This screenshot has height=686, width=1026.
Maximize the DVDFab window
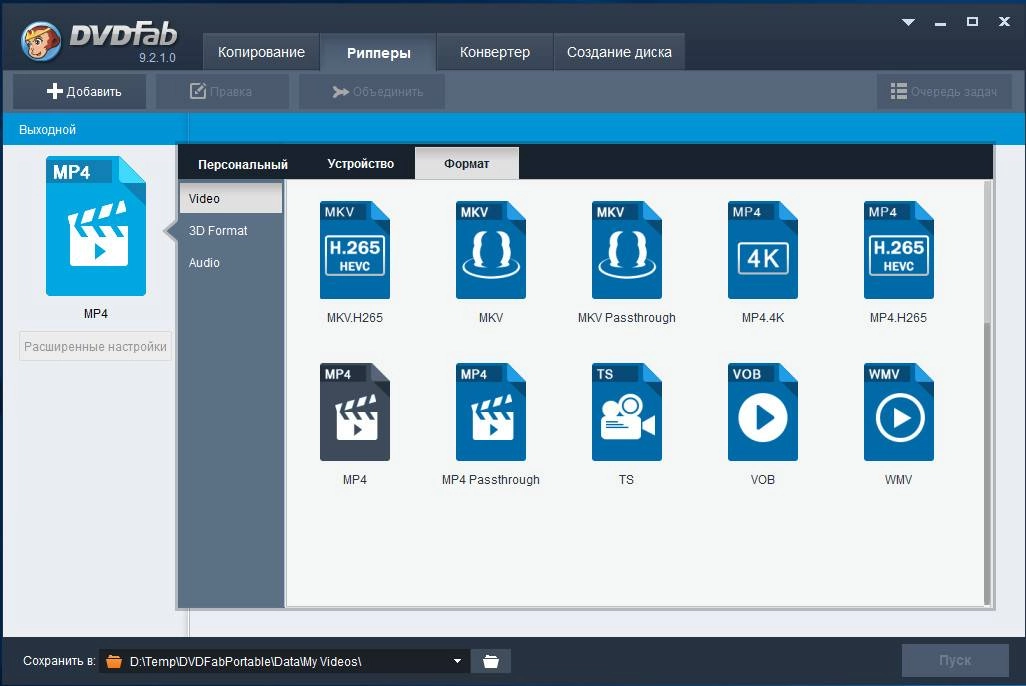point(972,22)
